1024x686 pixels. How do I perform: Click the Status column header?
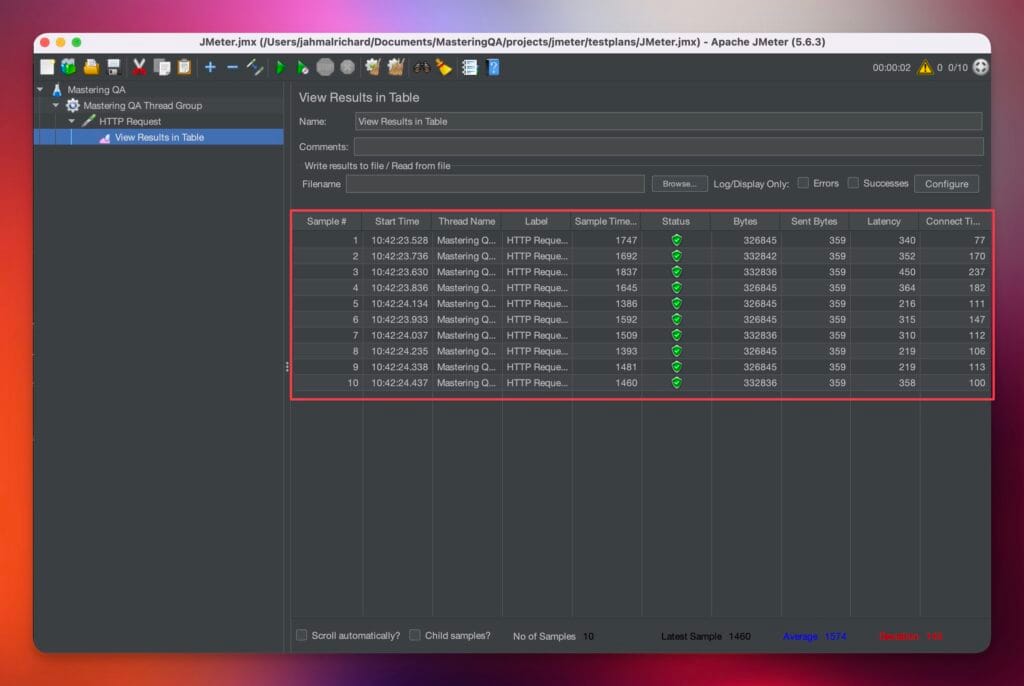tap(676, 221)
